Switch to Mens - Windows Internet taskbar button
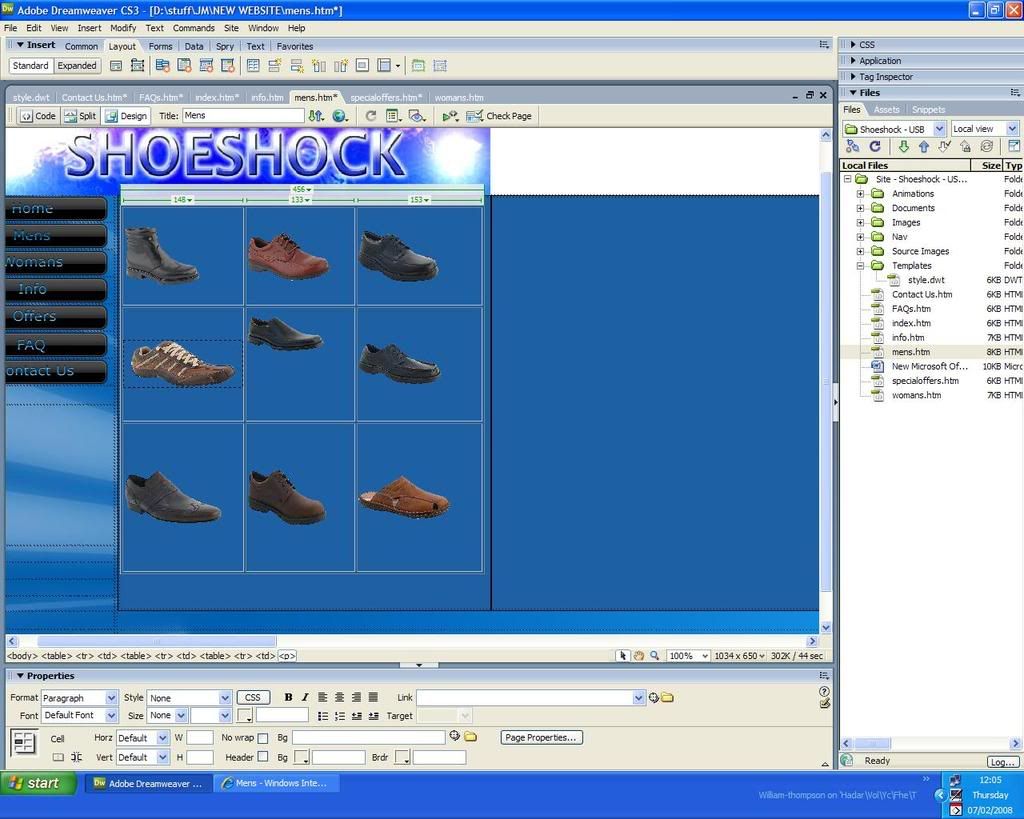1024x819 pixels. coord(277,782)
